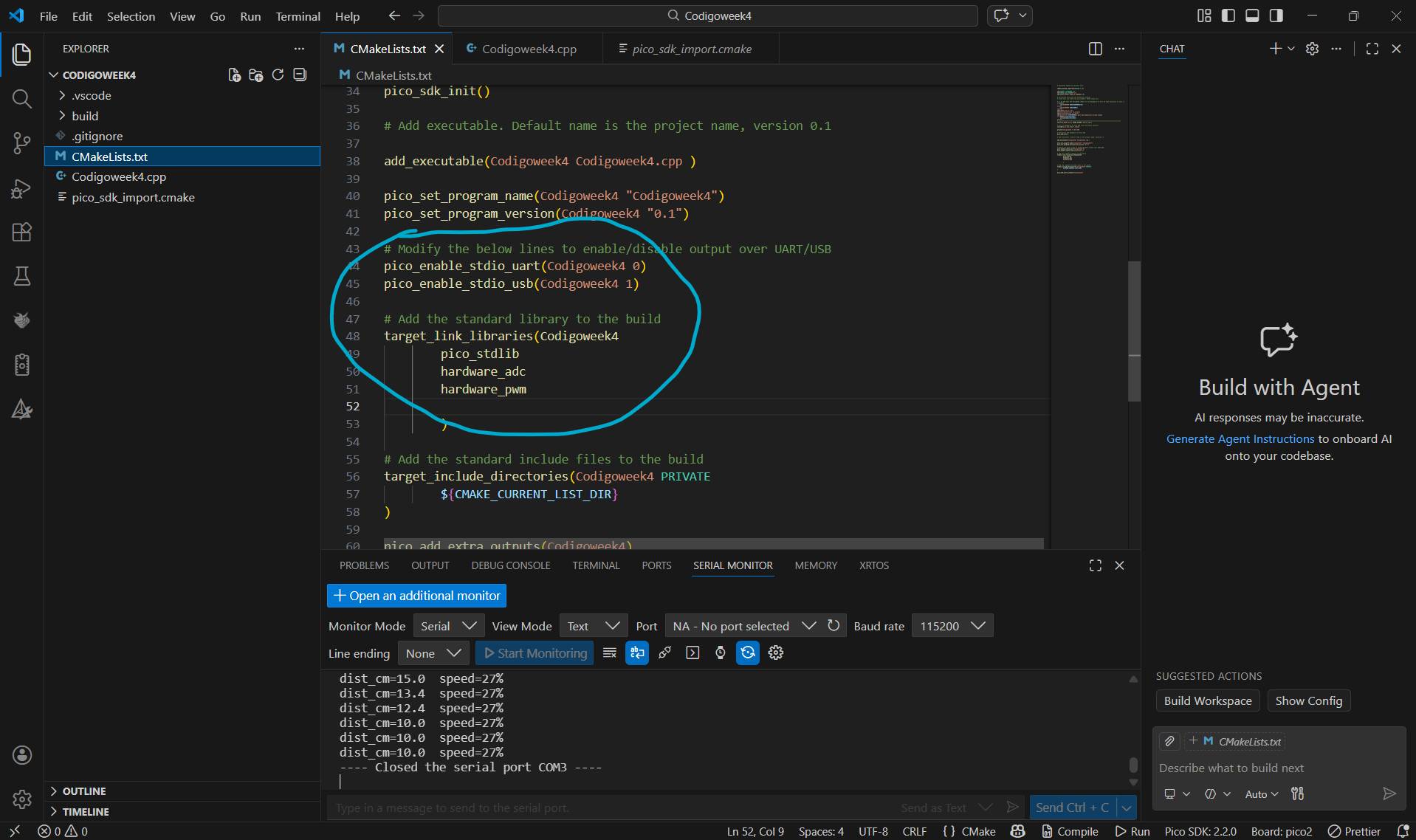Click Start Monitoring
This screenshot has width=1416, height=840.
click(x=535, y=653)
